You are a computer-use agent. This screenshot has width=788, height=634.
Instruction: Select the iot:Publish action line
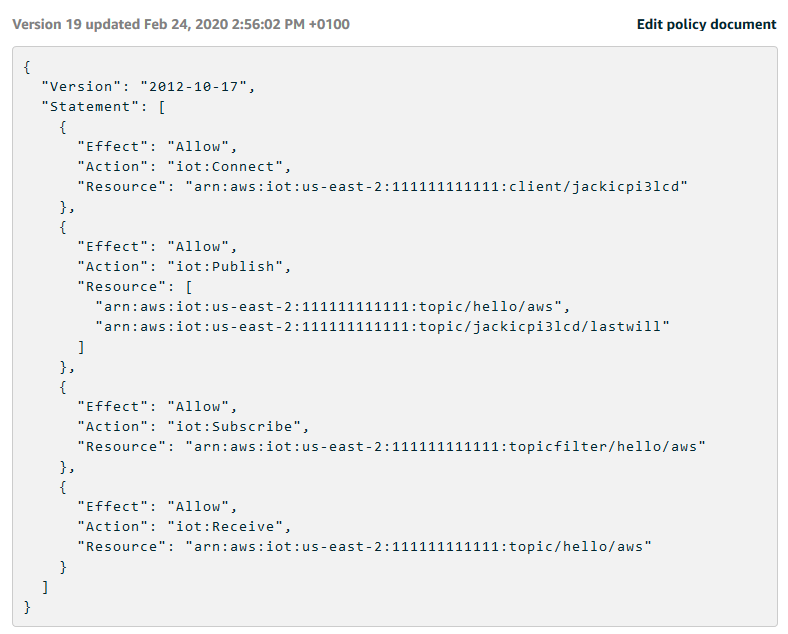pyautogui.click(x=184, y=267)
